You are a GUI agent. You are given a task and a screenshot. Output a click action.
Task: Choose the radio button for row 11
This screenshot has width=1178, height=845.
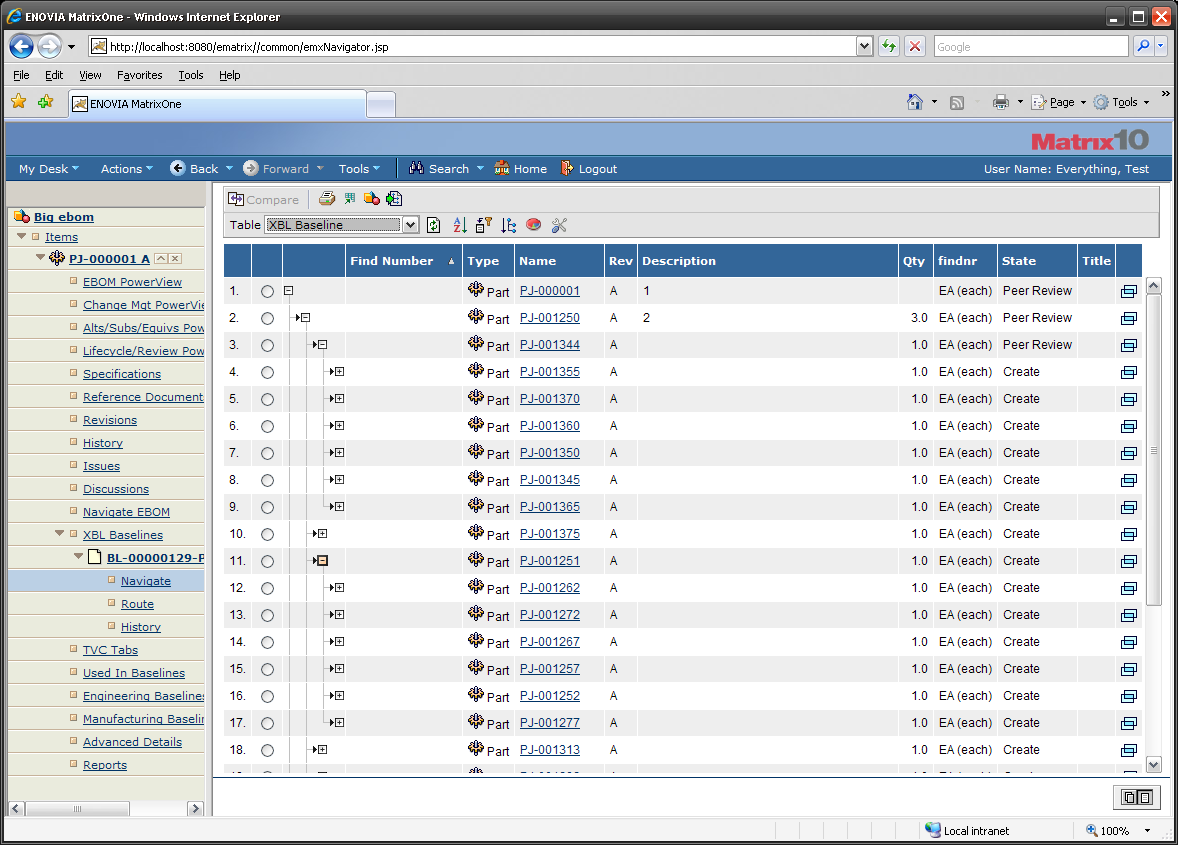267,562
